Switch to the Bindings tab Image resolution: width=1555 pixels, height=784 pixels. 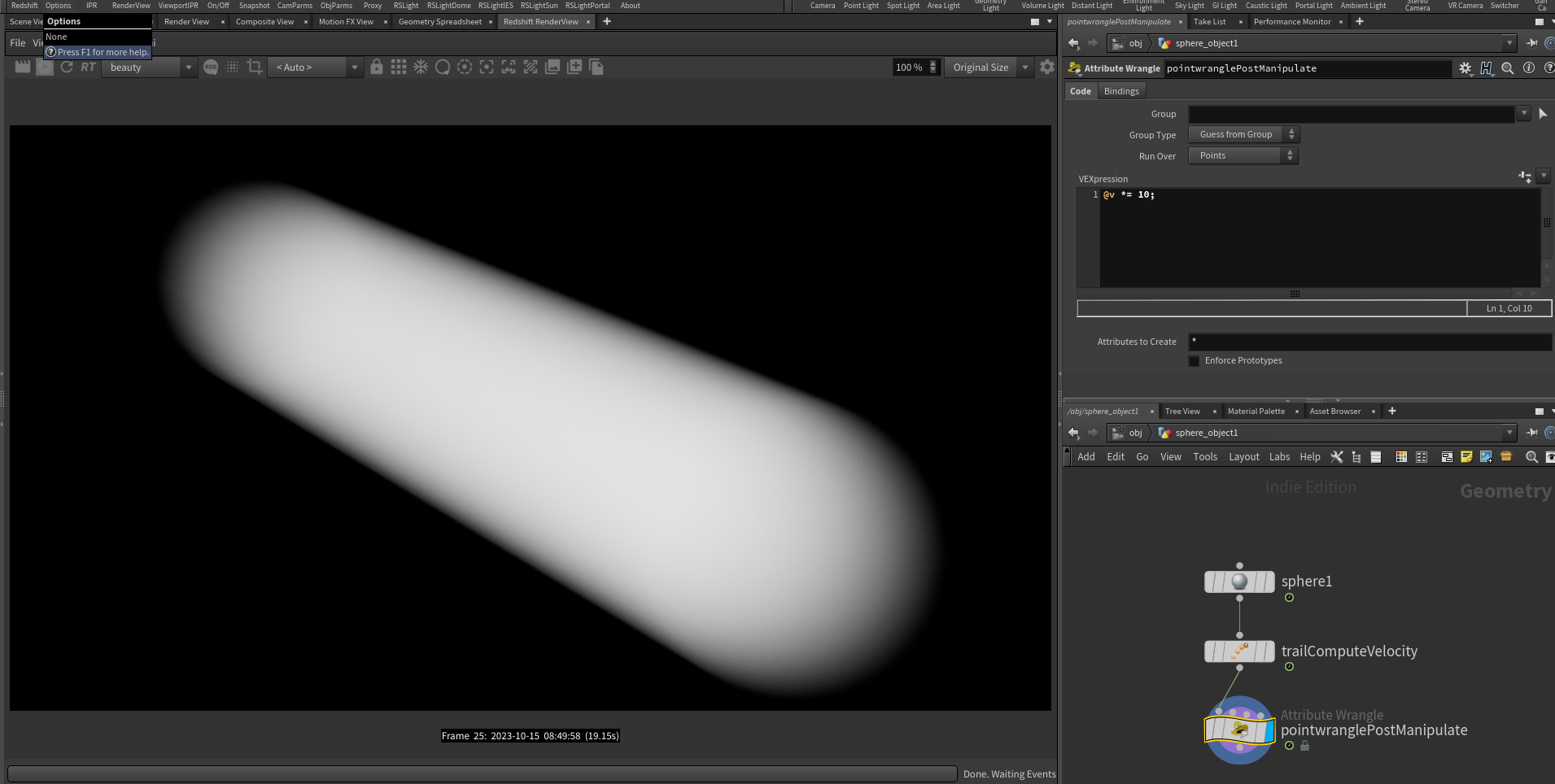[1120, 92]
